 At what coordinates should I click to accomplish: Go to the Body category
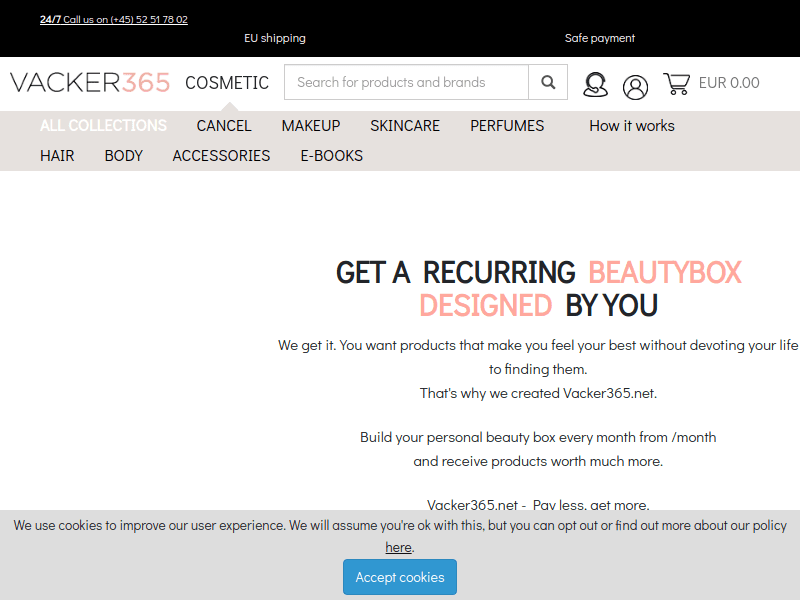(124, 156)
